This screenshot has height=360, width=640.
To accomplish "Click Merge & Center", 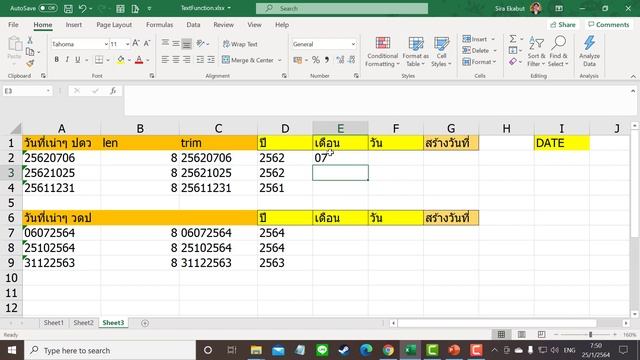I will pos(248,60).
